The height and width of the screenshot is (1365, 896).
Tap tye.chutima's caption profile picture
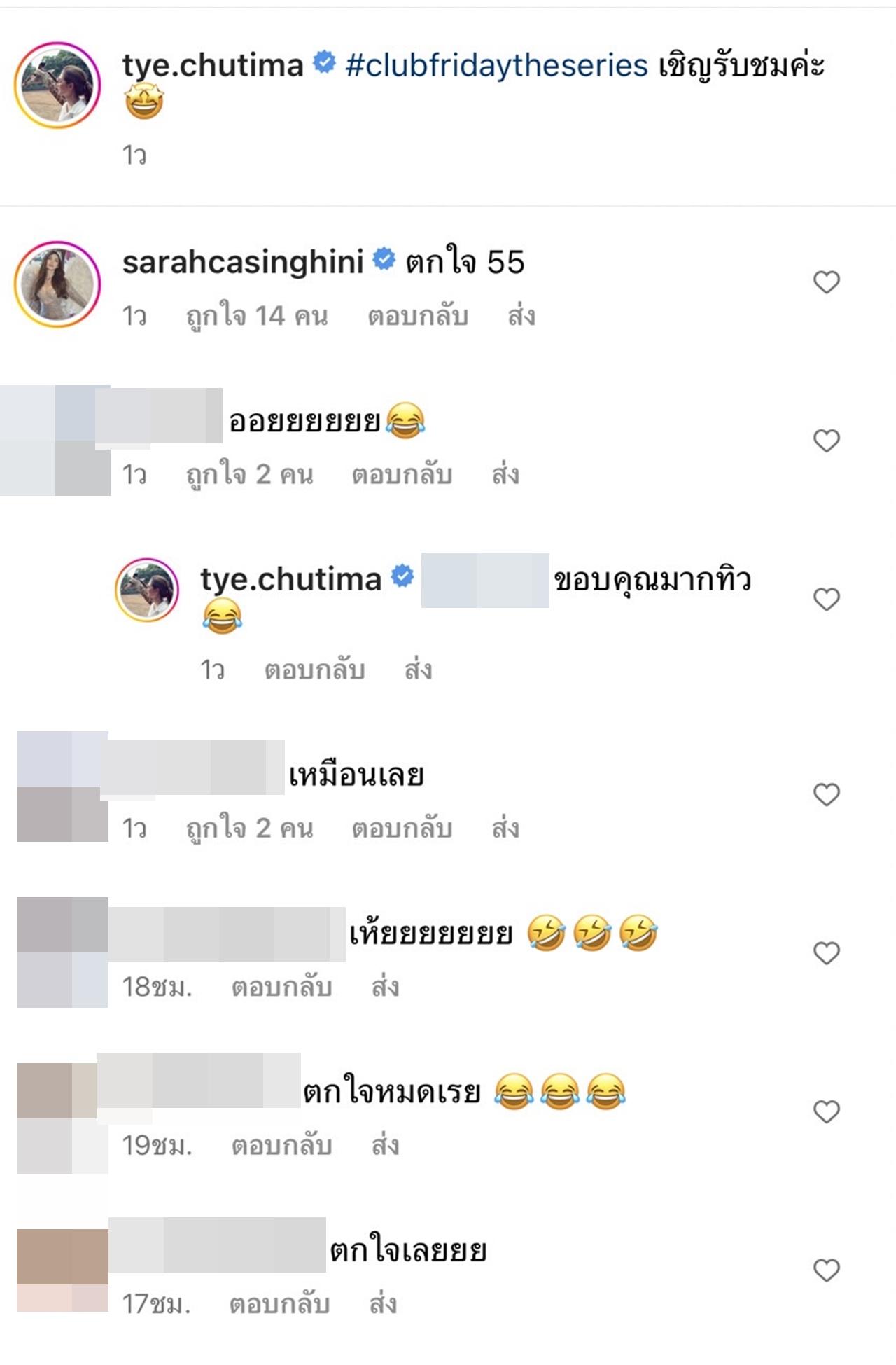(58, 85)
